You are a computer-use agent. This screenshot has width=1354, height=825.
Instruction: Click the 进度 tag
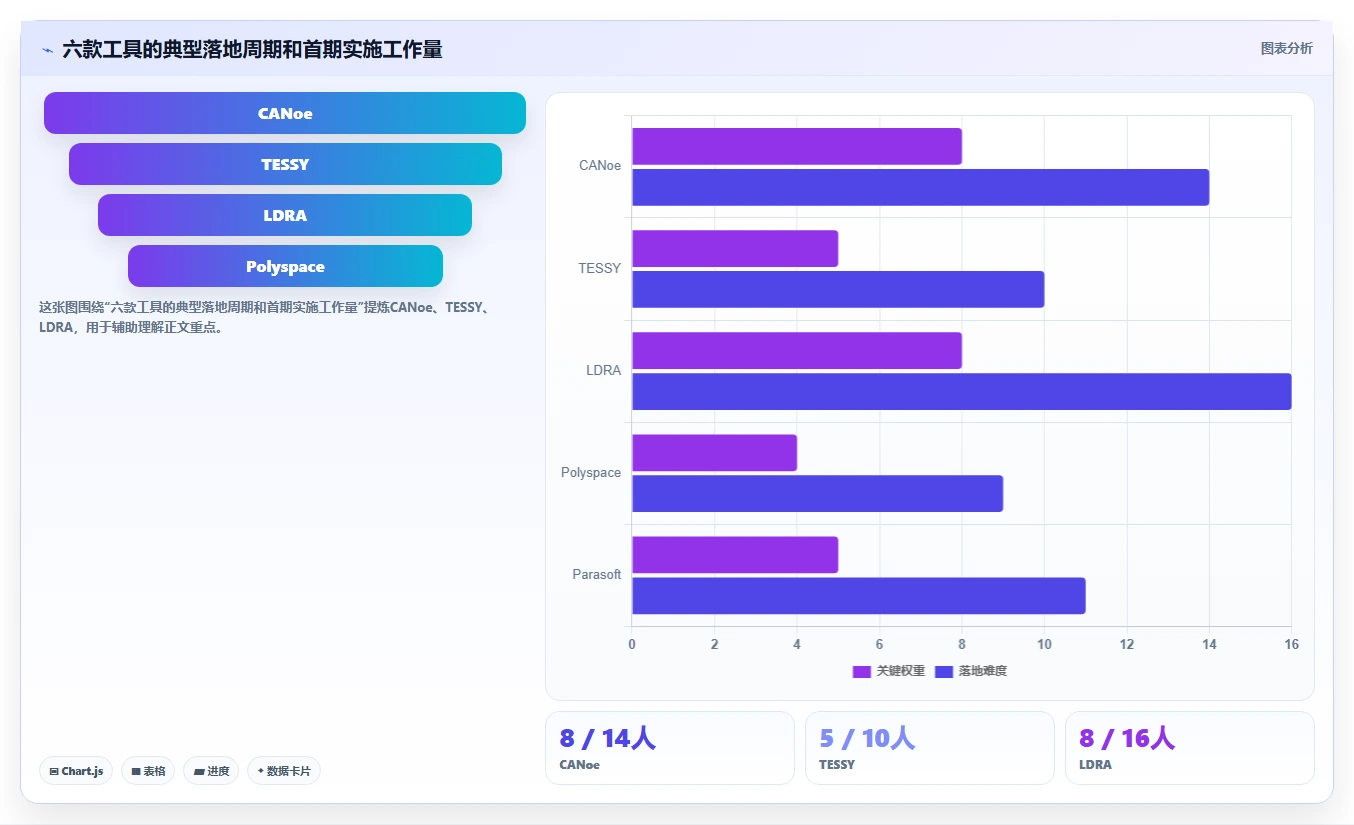[x=211, y=771]
